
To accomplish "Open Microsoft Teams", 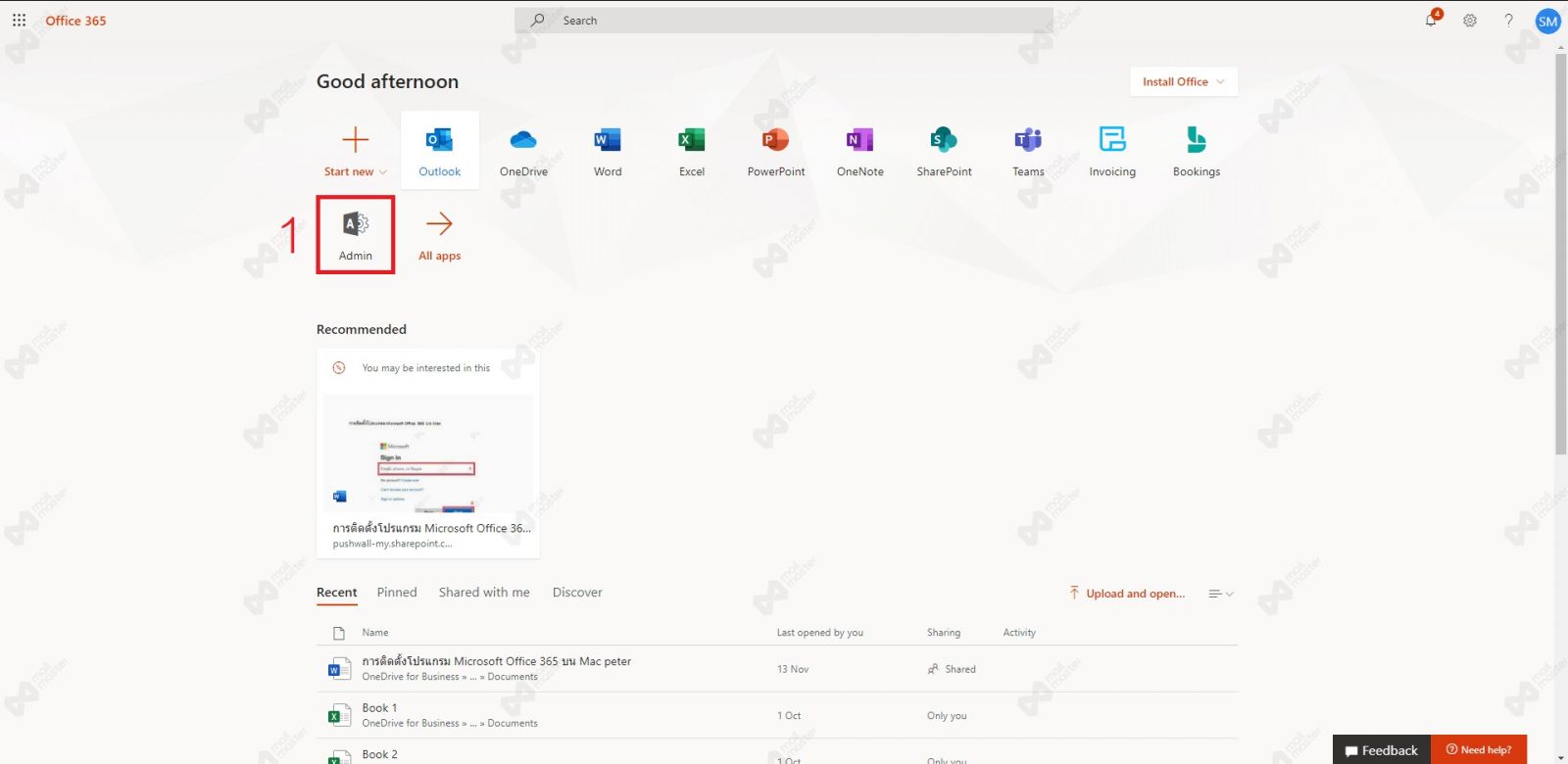I will click(x=1028, y=150).
